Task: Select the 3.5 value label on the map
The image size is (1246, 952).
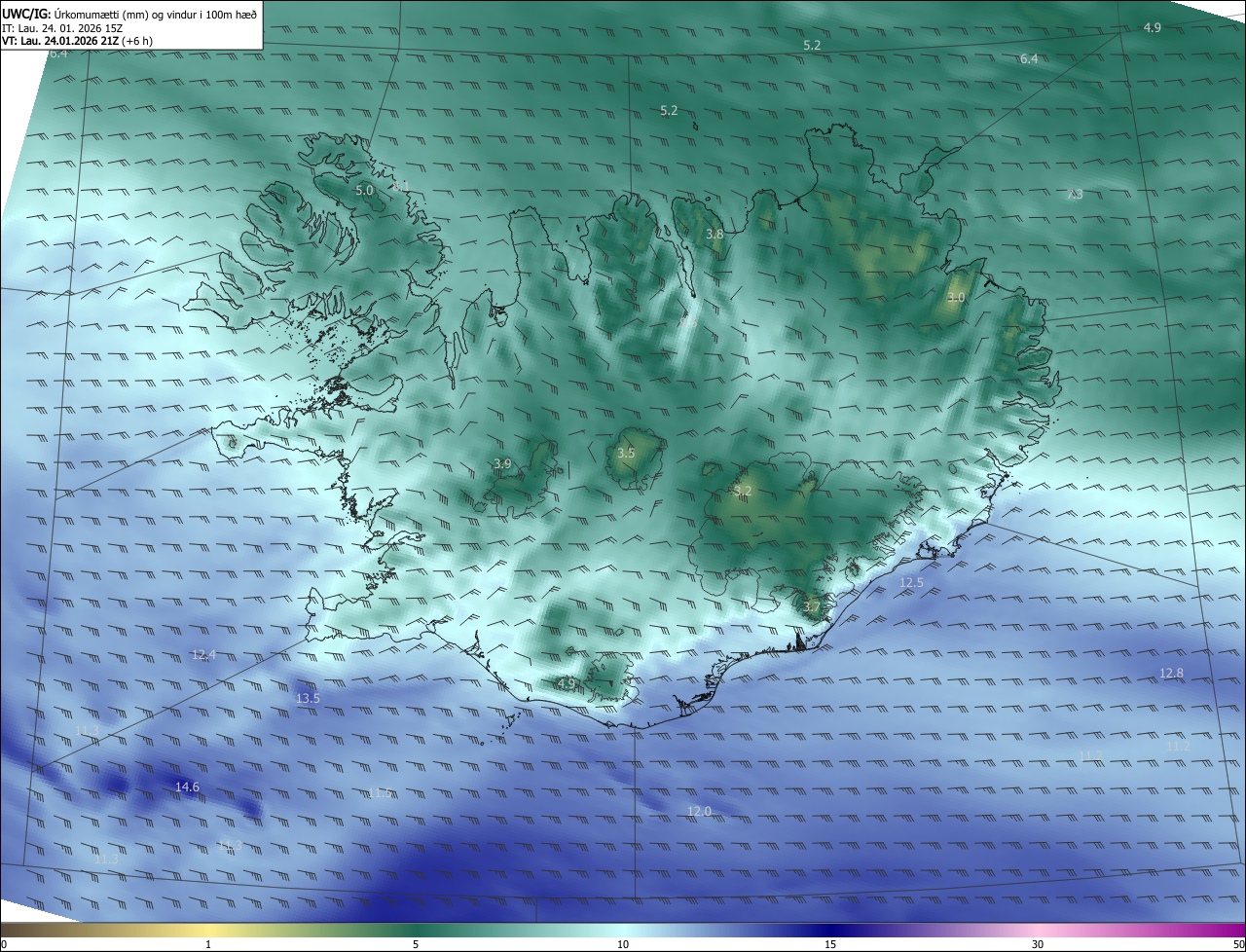Action: 626,454
